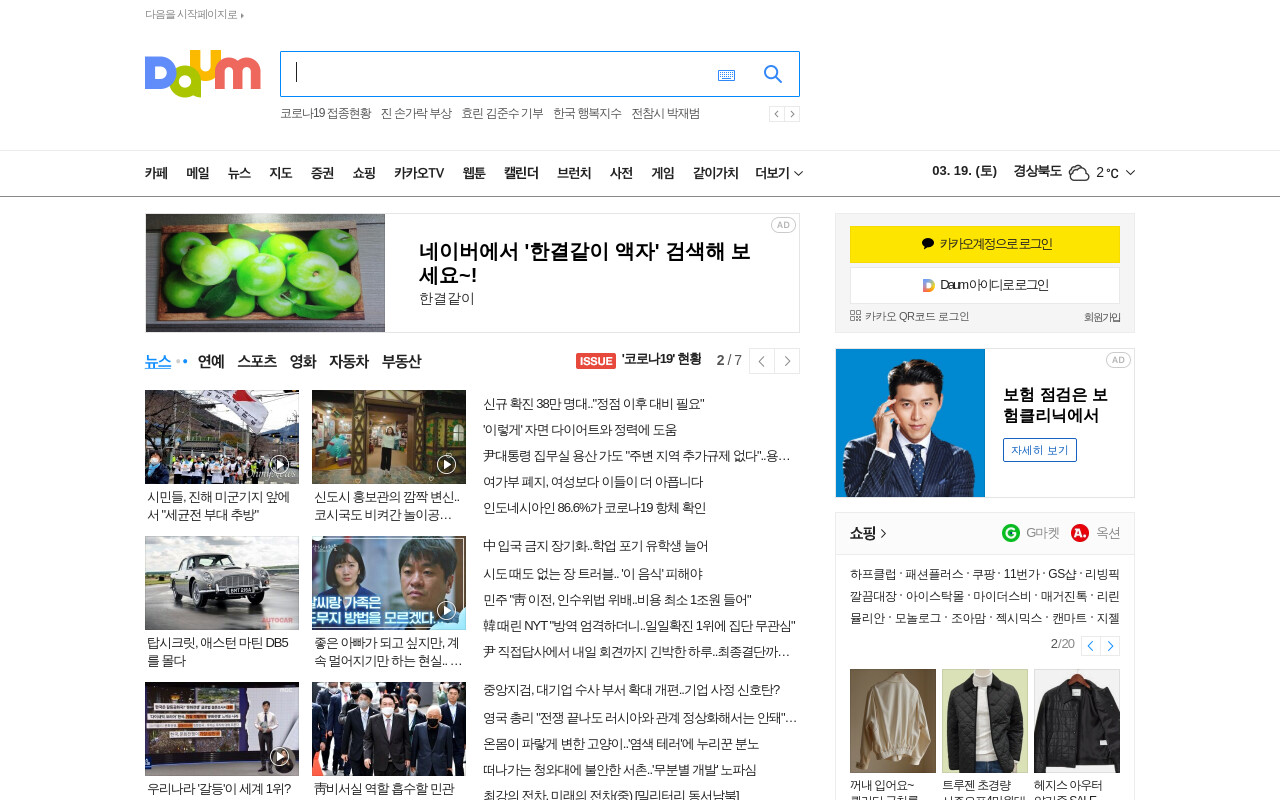Click trending keyword 한국 행복지수
This screenshot has width=1280, height=800.
click(587, 114)
